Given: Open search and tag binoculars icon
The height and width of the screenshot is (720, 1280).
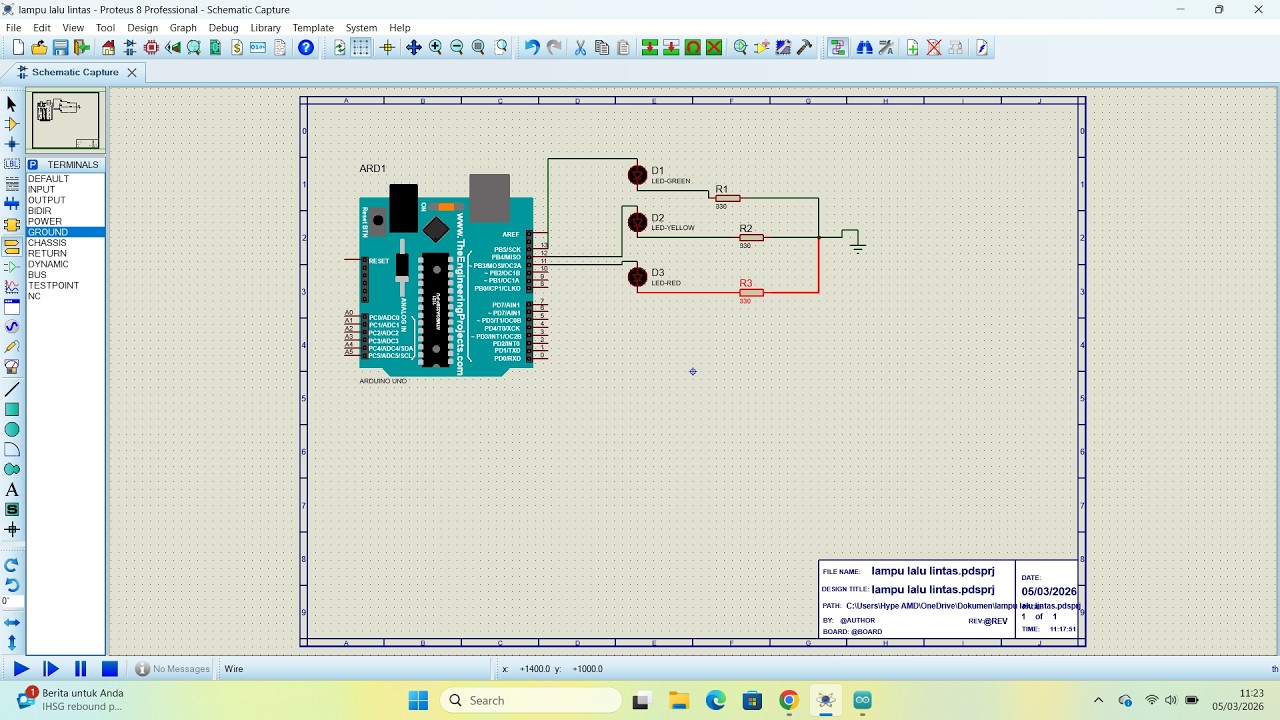Looking at the screenshot, I should click(865, 47).
